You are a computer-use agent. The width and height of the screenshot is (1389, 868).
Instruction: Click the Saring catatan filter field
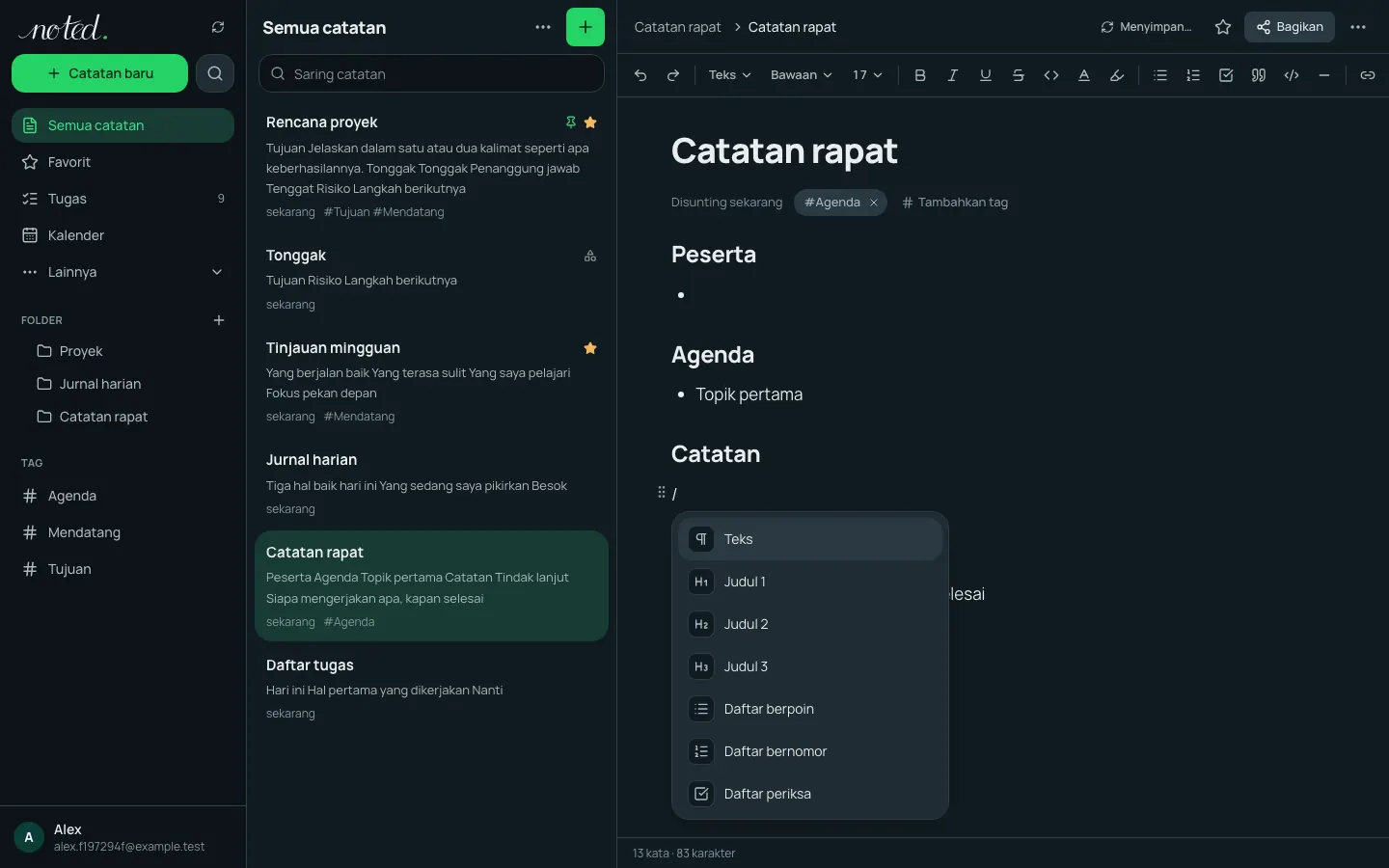(x=431, y=73)
